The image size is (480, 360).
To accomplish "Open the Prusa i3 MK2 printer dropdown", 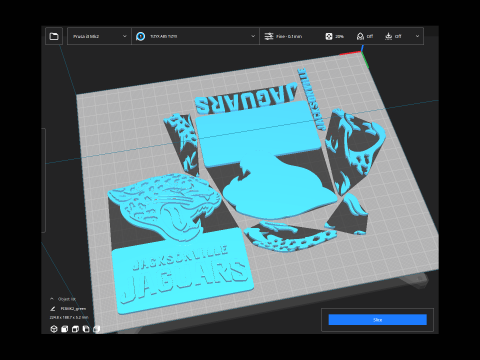I will (99, 36).
